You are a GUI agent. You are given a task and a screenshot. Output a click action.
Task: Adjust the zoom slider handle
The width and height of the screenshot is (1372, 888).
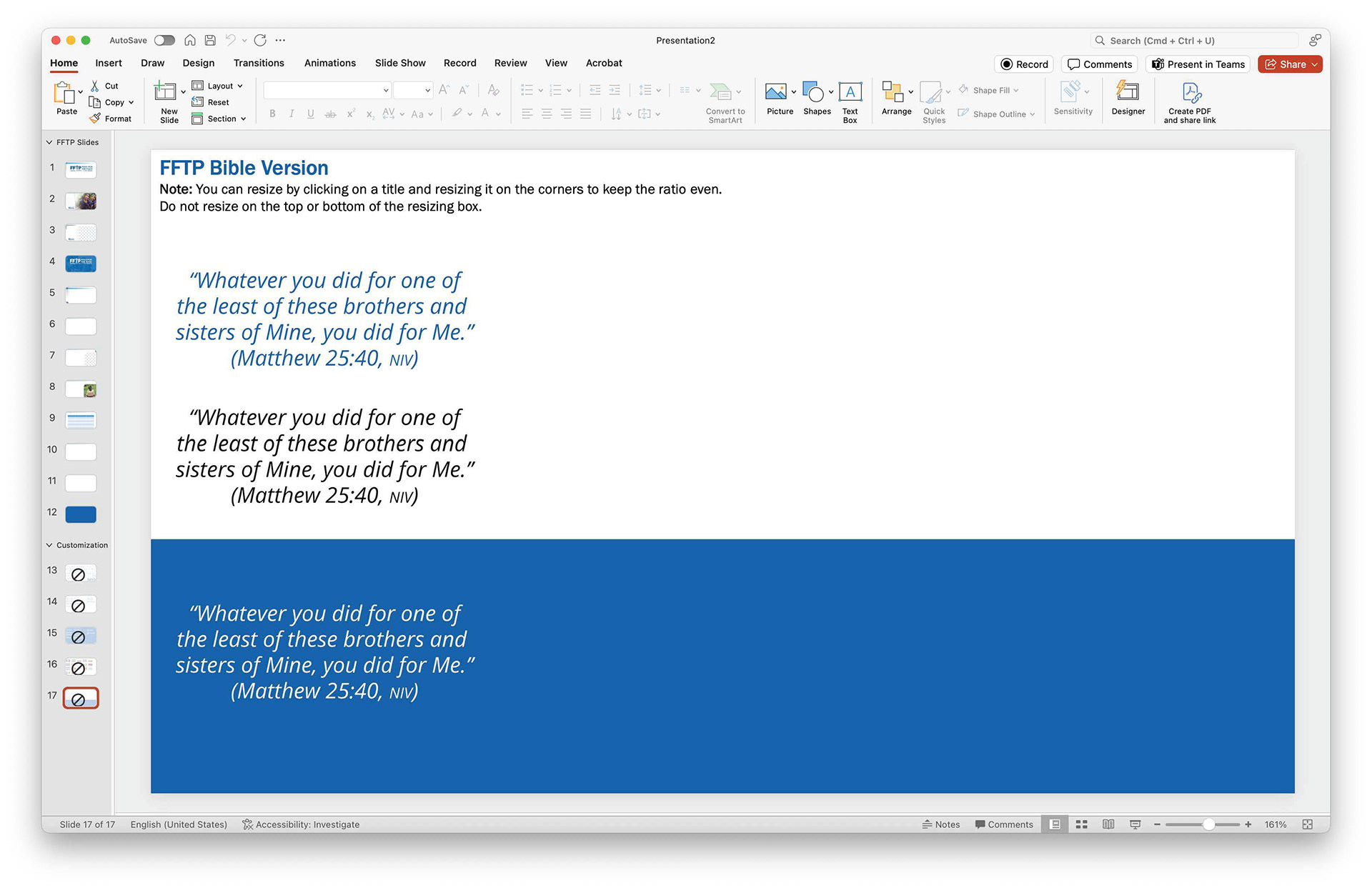click(x=1208, y=824)
